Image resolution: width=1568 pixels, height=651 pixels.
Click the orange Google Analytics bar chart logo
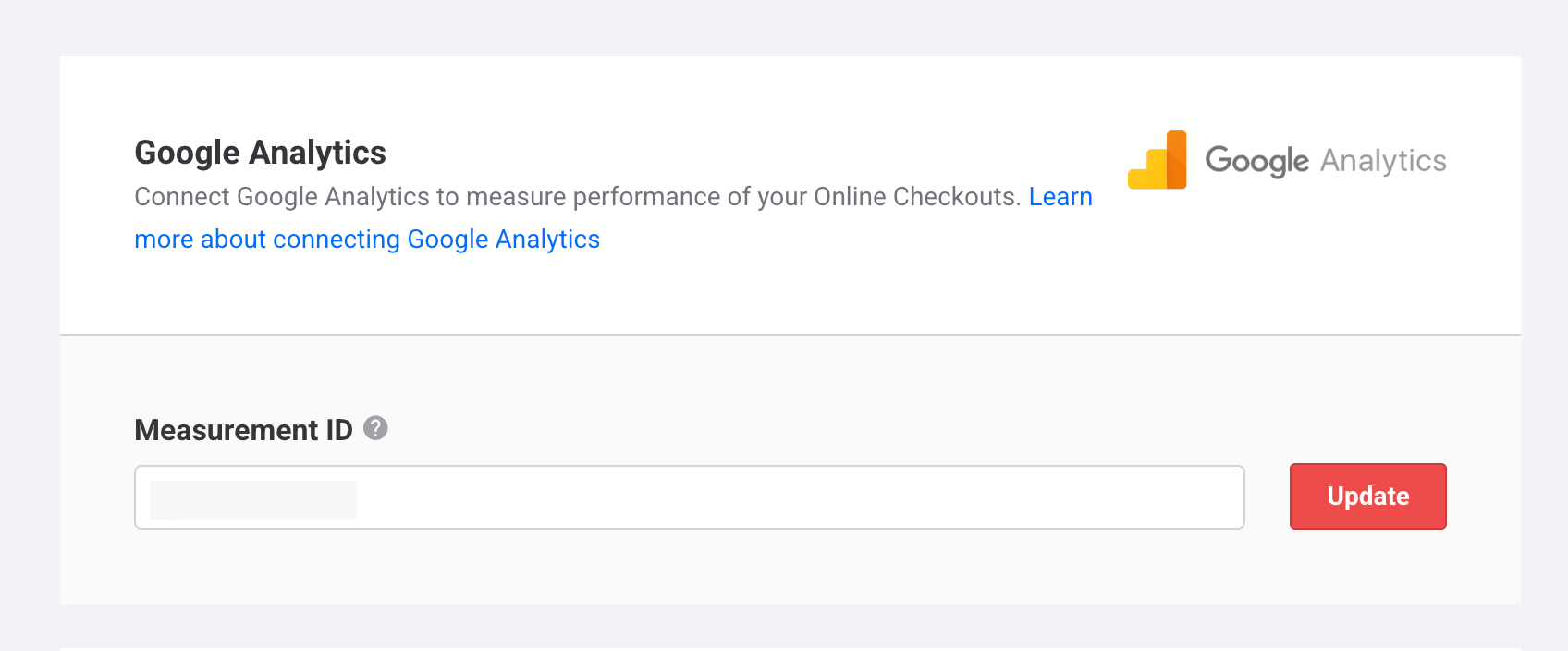coord(1158,161)
